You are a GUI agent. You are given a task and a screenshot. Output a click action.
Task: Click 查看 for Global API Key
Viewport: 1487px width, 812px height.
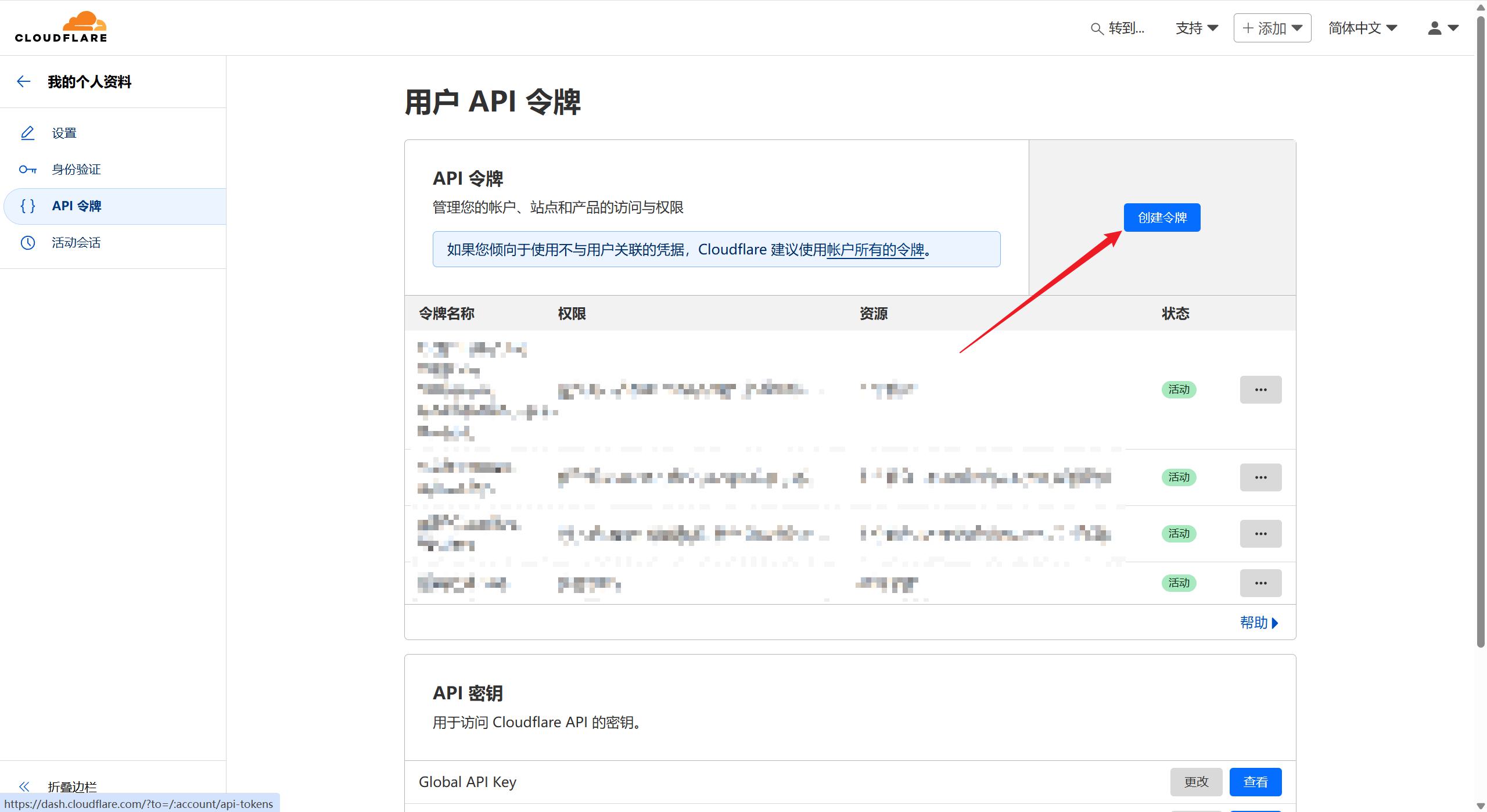tap(1255, 782)
